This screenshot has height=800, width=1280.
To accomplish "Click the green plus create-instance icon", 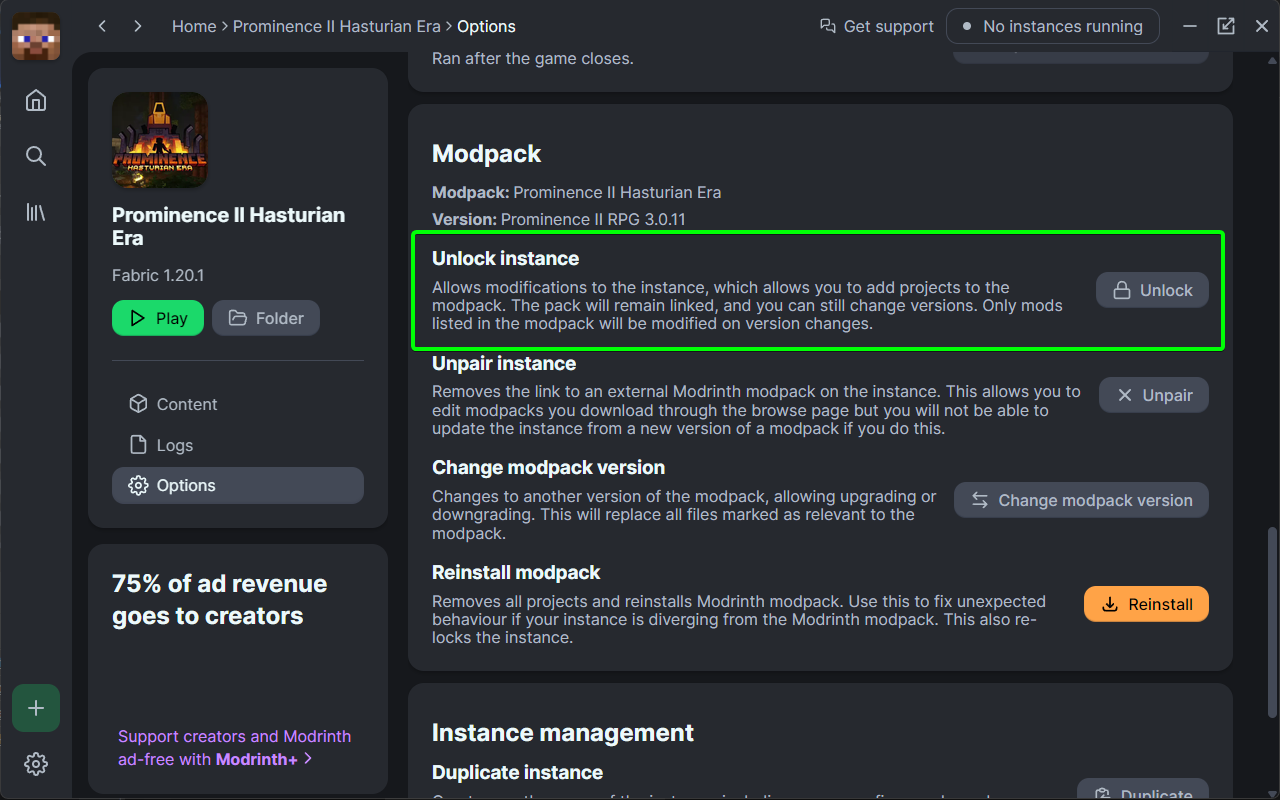I will [36, 708].
